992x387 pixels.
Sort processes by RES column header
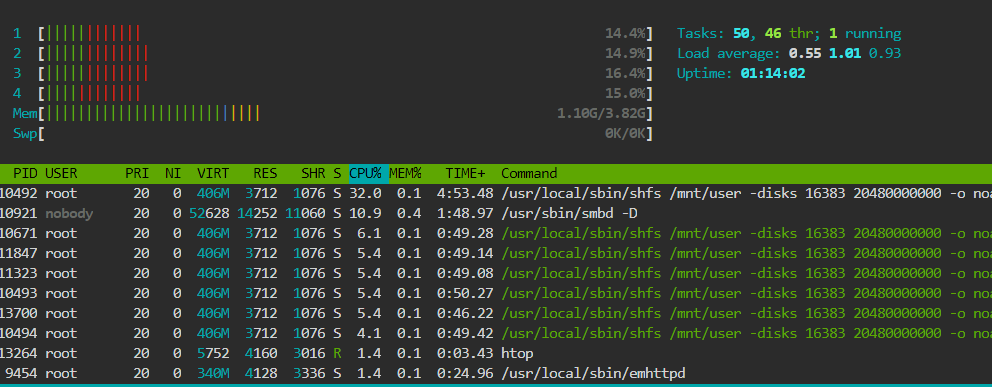click(x=265, y=173)
